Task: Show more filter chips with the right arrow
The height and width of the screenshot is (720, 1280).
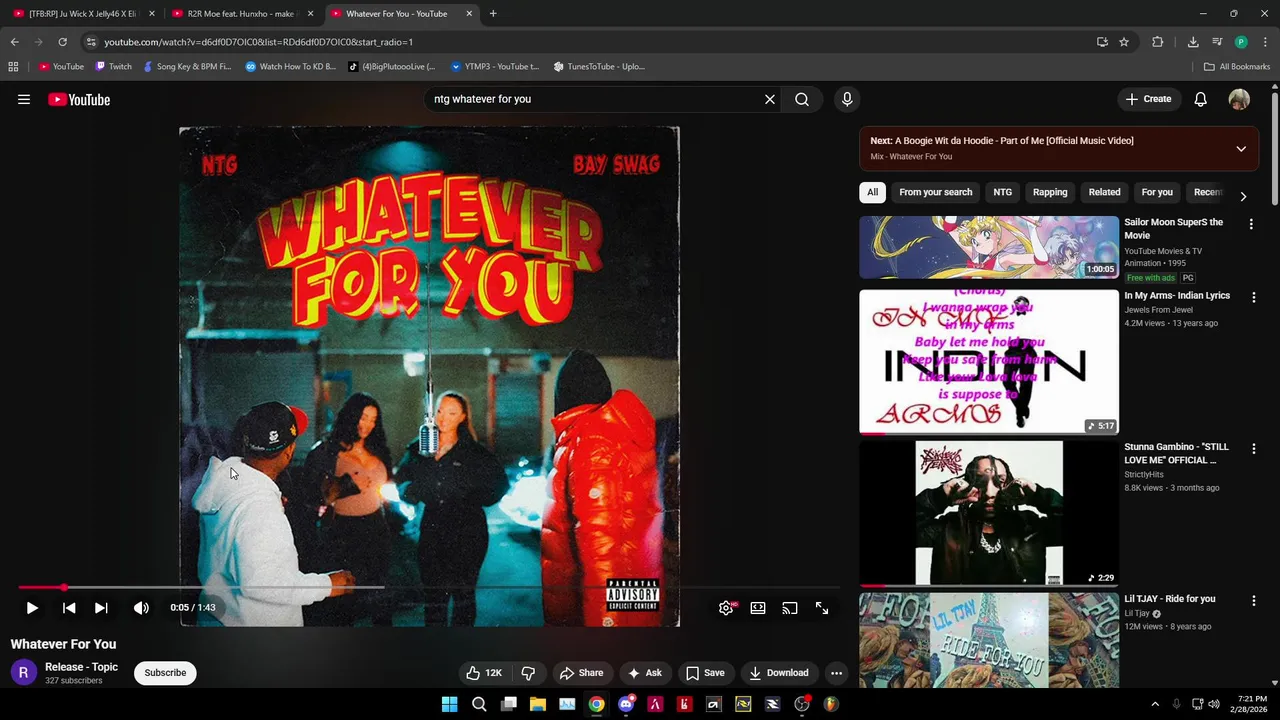Action: pos(1243,196)
